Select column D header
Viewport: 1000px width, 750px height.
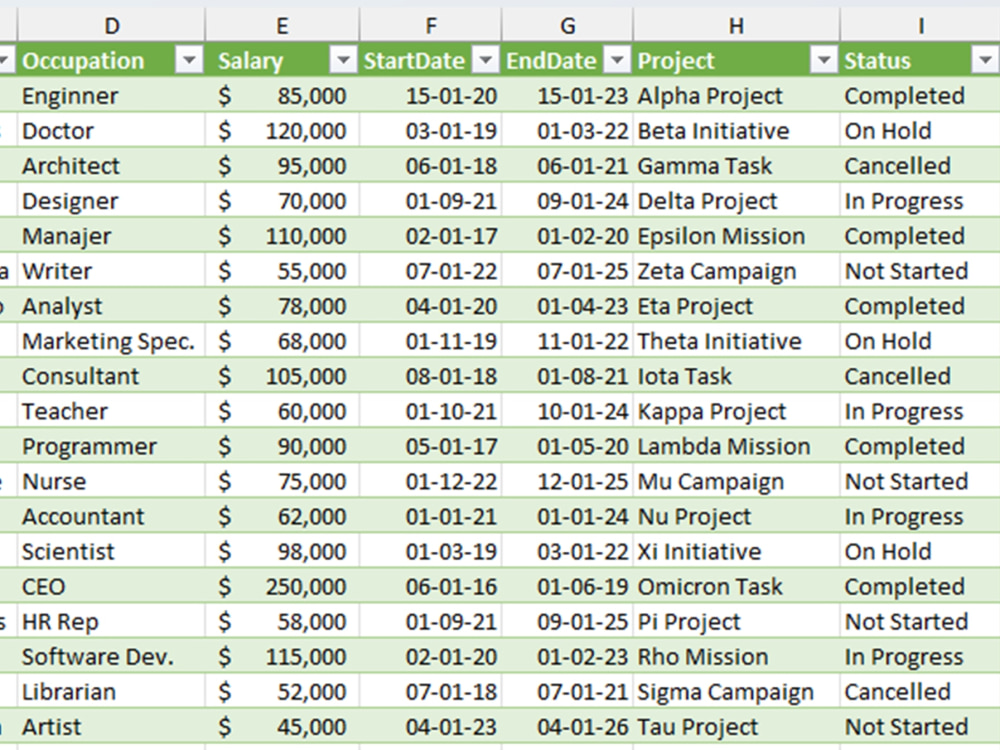[112, 26]
